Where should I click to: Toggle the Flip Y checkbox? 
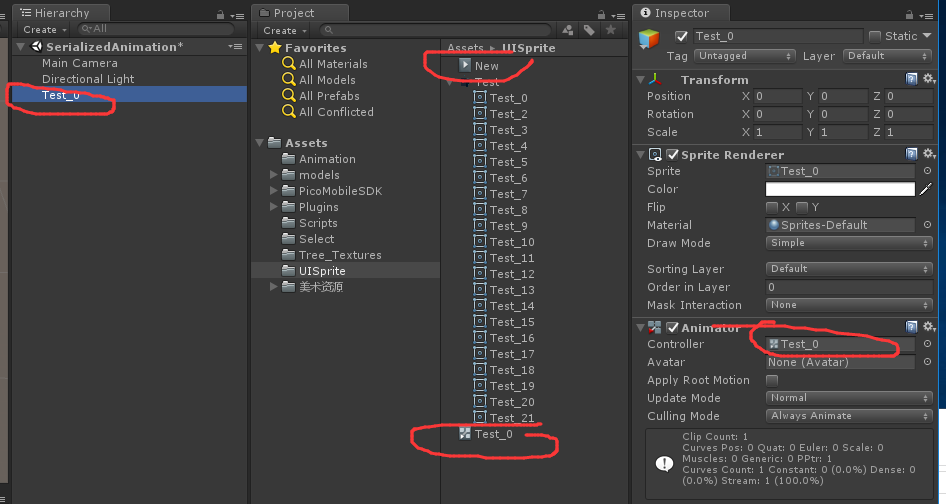tap(801, 207)
